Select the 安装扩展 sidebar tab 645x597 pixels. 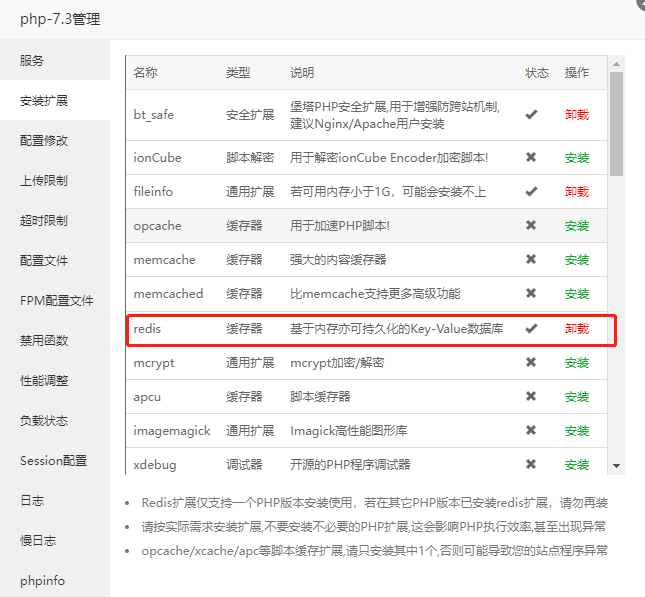(55, 100)
